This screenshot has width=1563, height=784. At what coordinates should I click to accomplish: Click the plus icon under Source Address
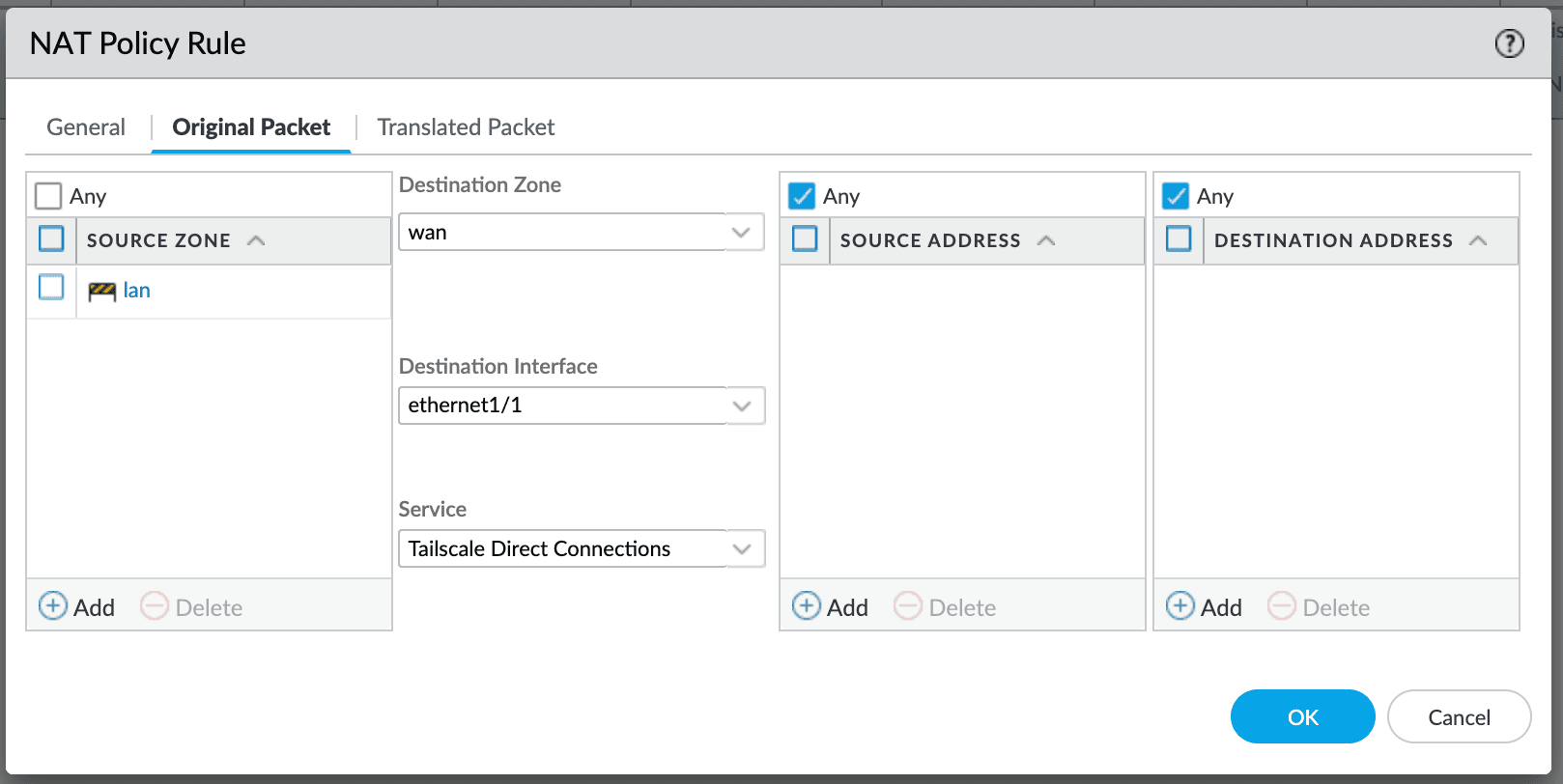[x=807, y=606]
